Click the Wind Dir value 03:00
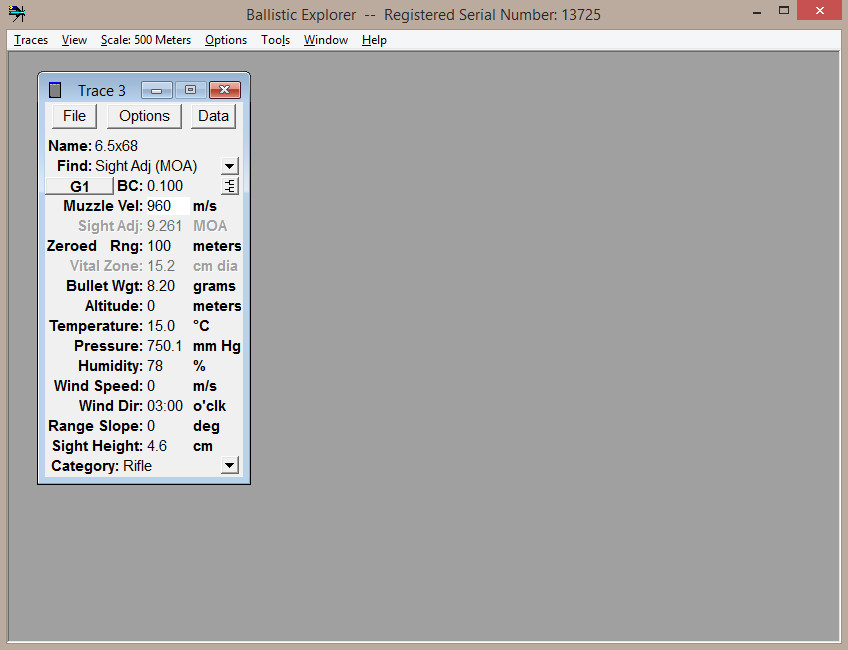This screenshot has height=650, width=848. point(165,406)
